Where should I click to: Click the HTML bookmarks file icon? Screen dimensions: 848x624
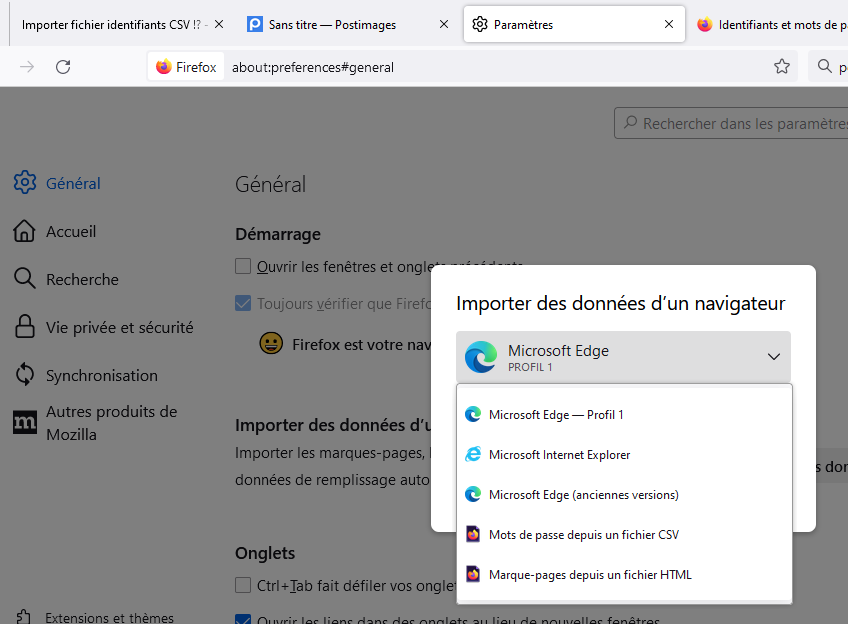pyautogui.click(x=473, y=574)
